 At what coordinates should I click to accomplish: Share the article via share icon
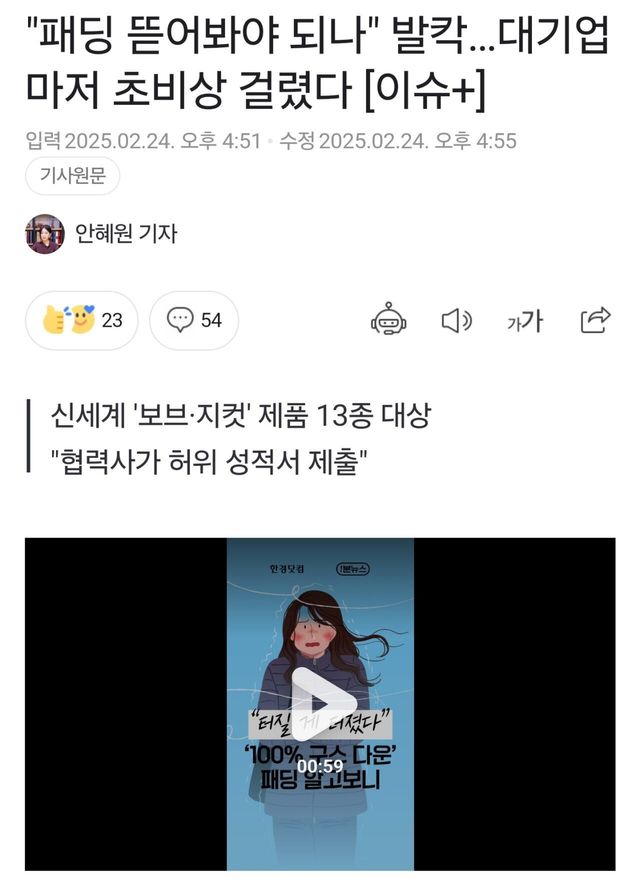[595, 320]
